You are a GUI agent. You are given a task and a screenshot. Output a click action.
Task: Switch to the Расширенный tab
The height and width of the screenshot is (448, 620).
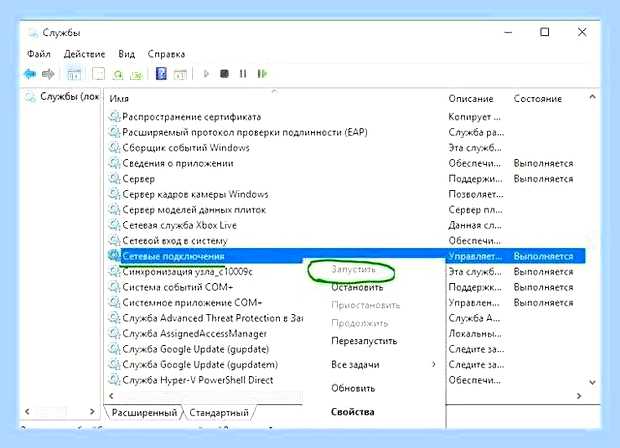point(144,413)
